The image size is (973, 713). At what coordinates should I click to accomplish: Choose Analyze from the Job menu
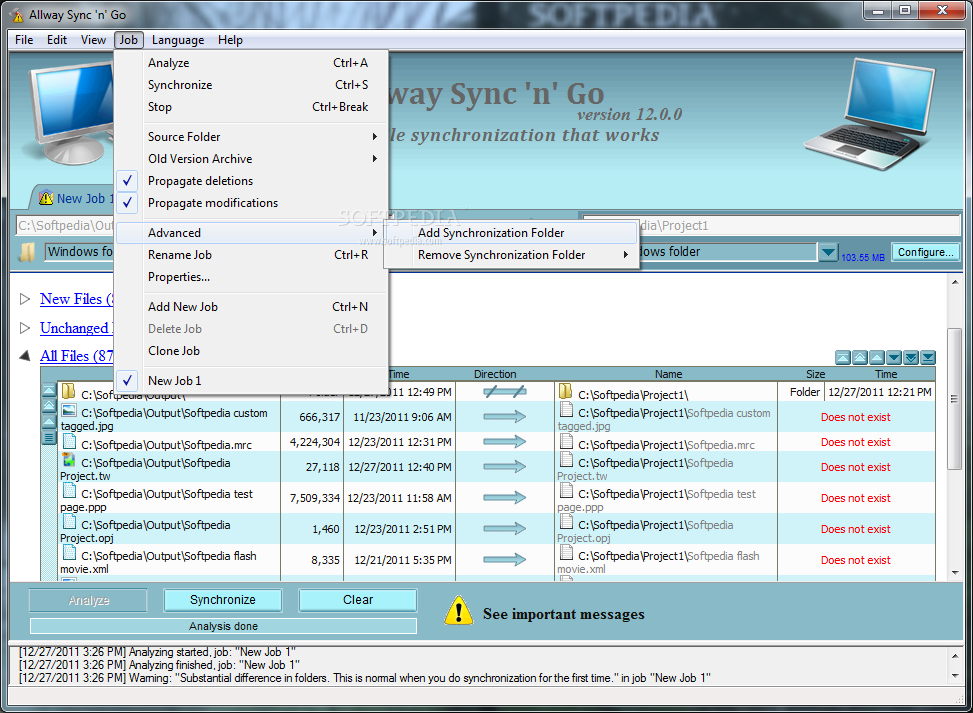tap(251, 63)
